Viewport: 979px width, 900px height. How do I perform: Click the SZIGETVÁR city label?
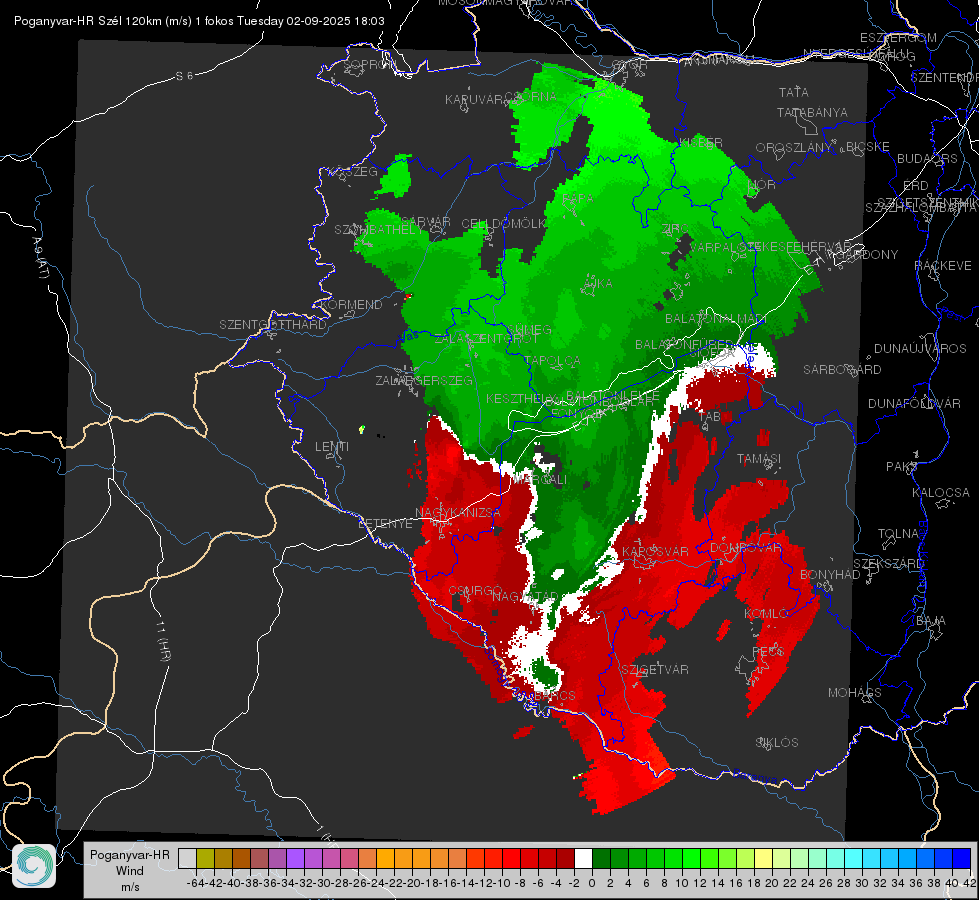pyautogui.click(x=655, y=670)
